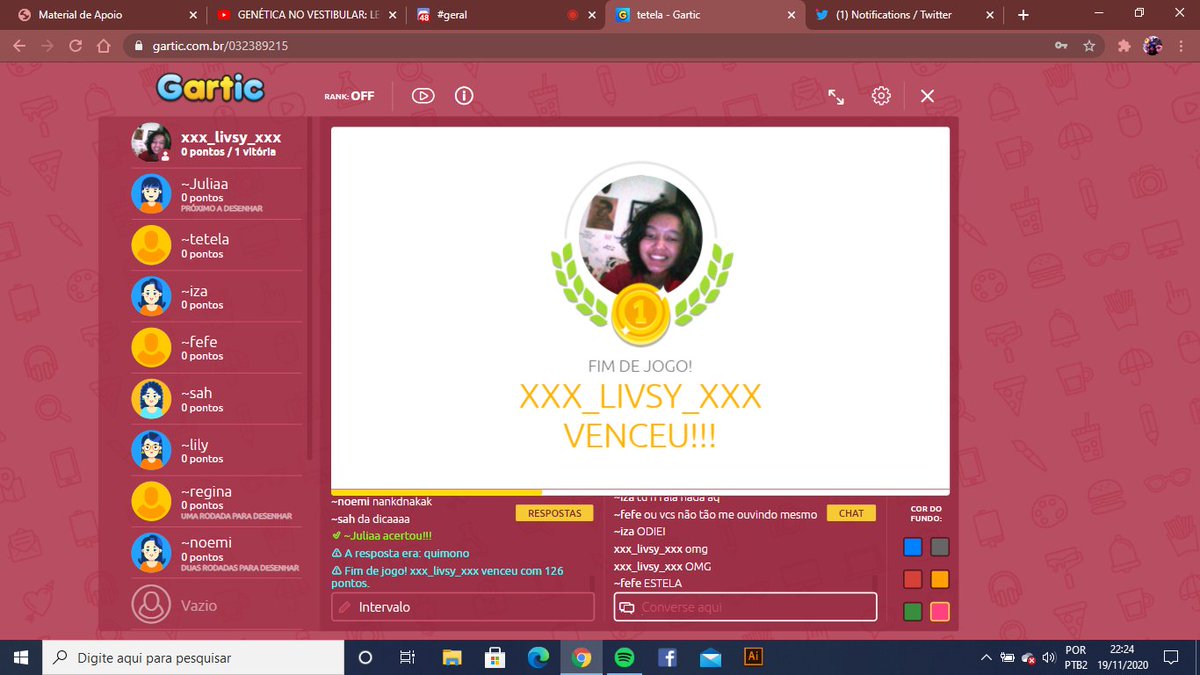Select the pink background color swatch
Viewport: 1200px width, 675px height.
(x=940, y=611)
